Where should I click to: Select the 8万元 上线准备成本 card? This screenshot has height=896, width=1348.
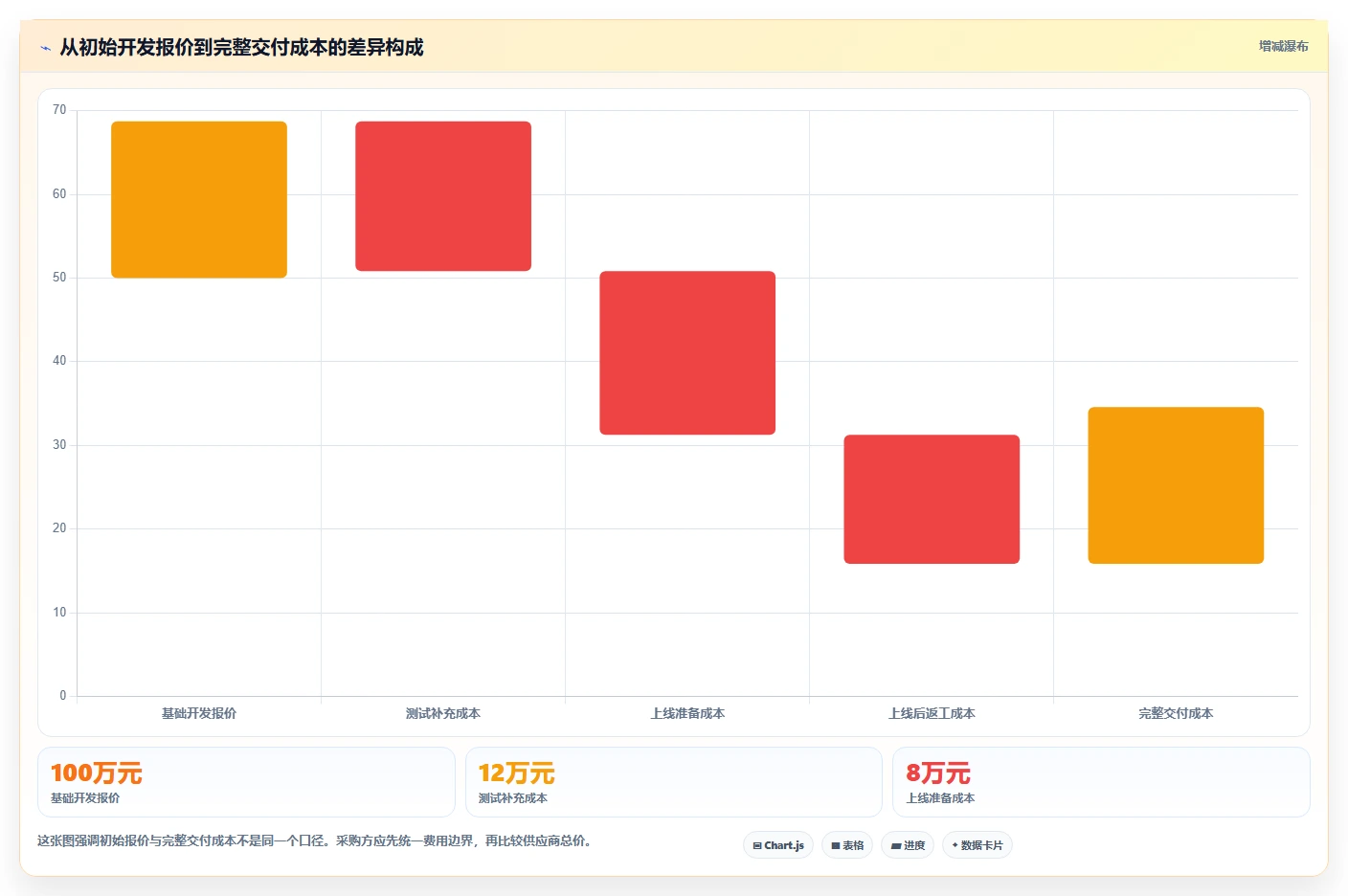coord(1101,782)
